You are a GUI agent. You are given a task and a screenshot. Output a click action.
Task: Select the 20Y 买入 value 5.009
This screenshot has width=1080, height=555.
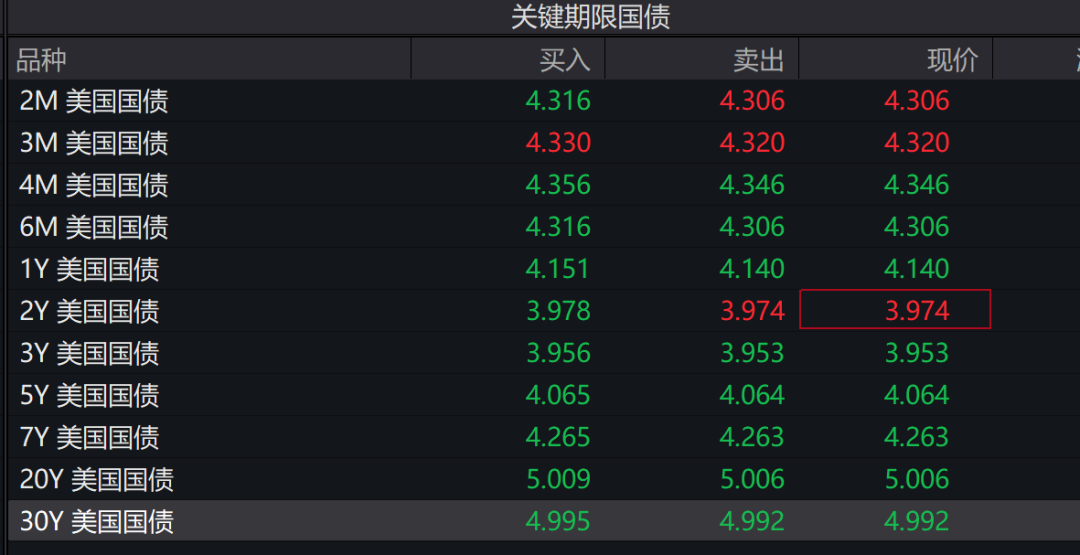coord(558,479)
